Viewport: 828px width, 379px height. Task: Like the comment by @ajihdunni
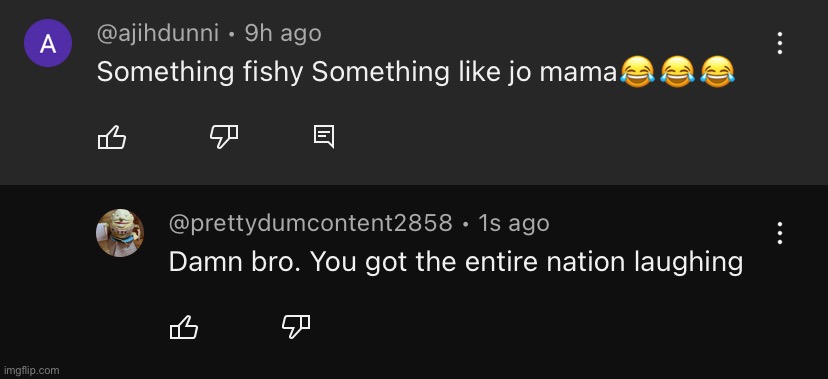coord(112,138)
